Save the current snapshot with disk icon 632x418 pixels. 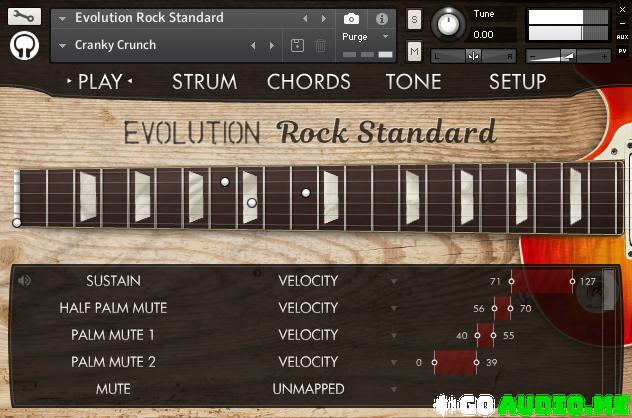pyautogui.click(x=297, y=46)
